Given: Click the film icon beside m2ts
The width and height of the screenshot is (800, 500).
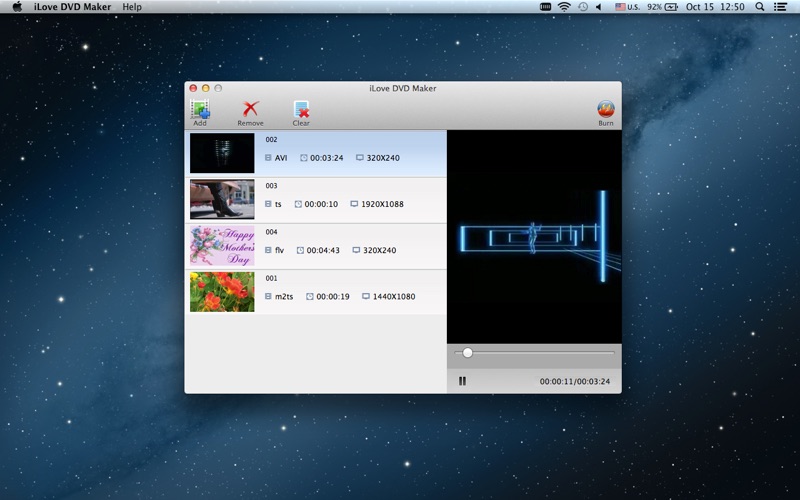Looking at the screenshot, I should pos(268,296).
